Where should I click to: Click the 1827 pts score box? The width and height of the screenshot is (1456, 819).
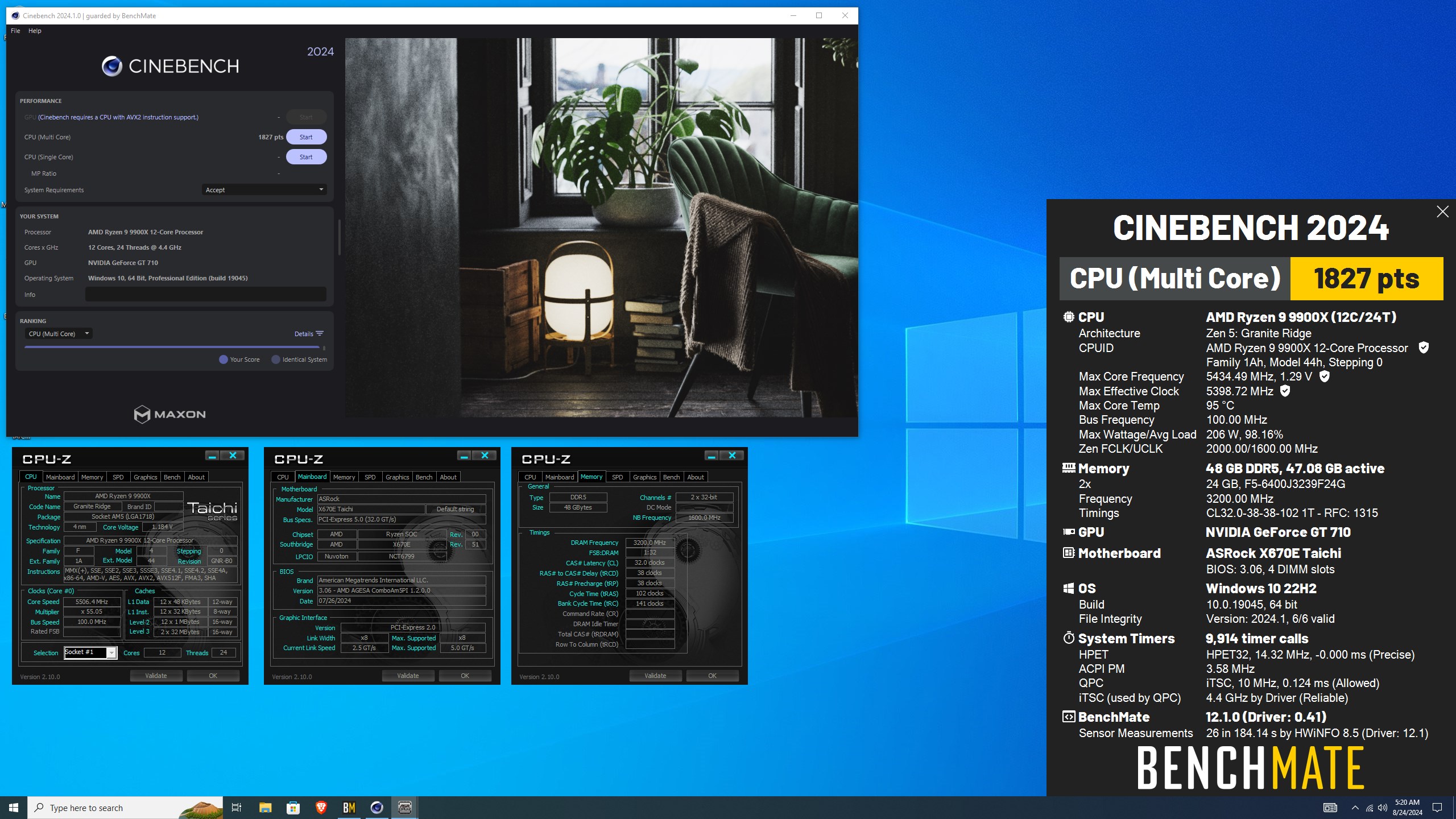[x=1366, y=279]
